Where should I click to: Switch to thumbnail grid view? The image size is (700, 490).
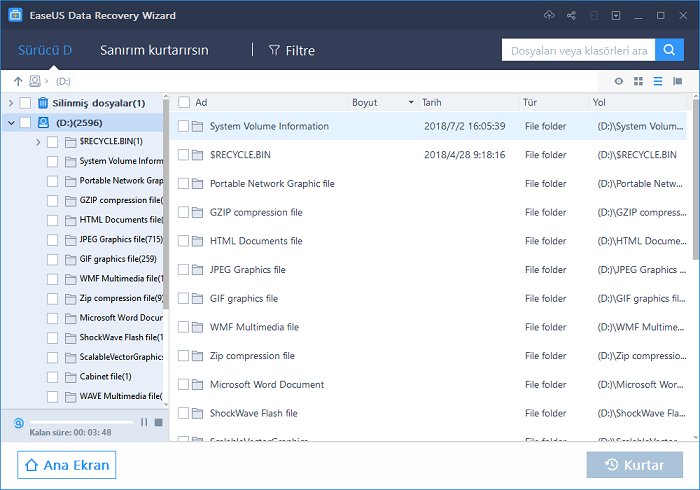638,81
